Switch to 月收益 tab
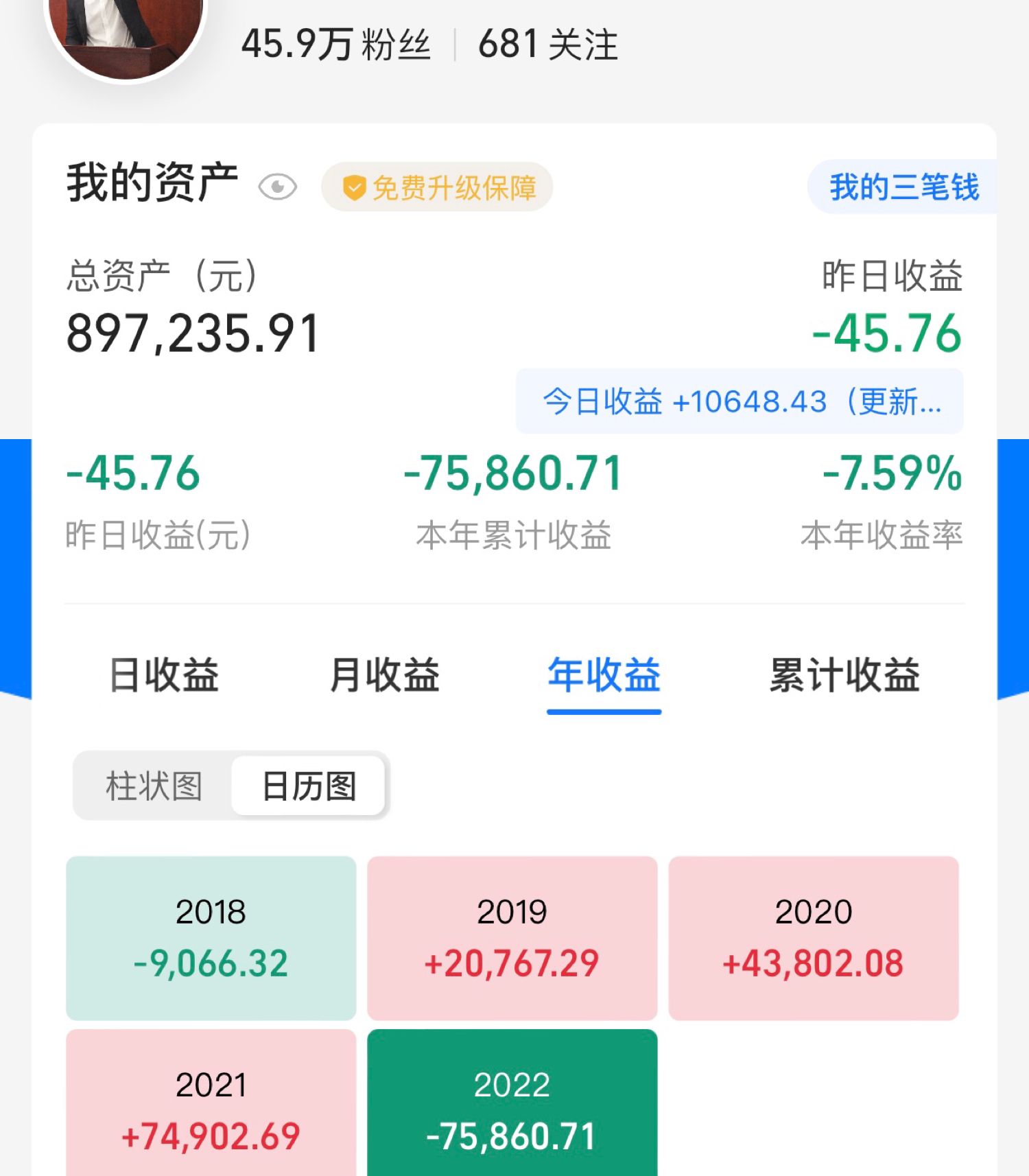This screenshot has width=1029, height=1176. (384, 674)
